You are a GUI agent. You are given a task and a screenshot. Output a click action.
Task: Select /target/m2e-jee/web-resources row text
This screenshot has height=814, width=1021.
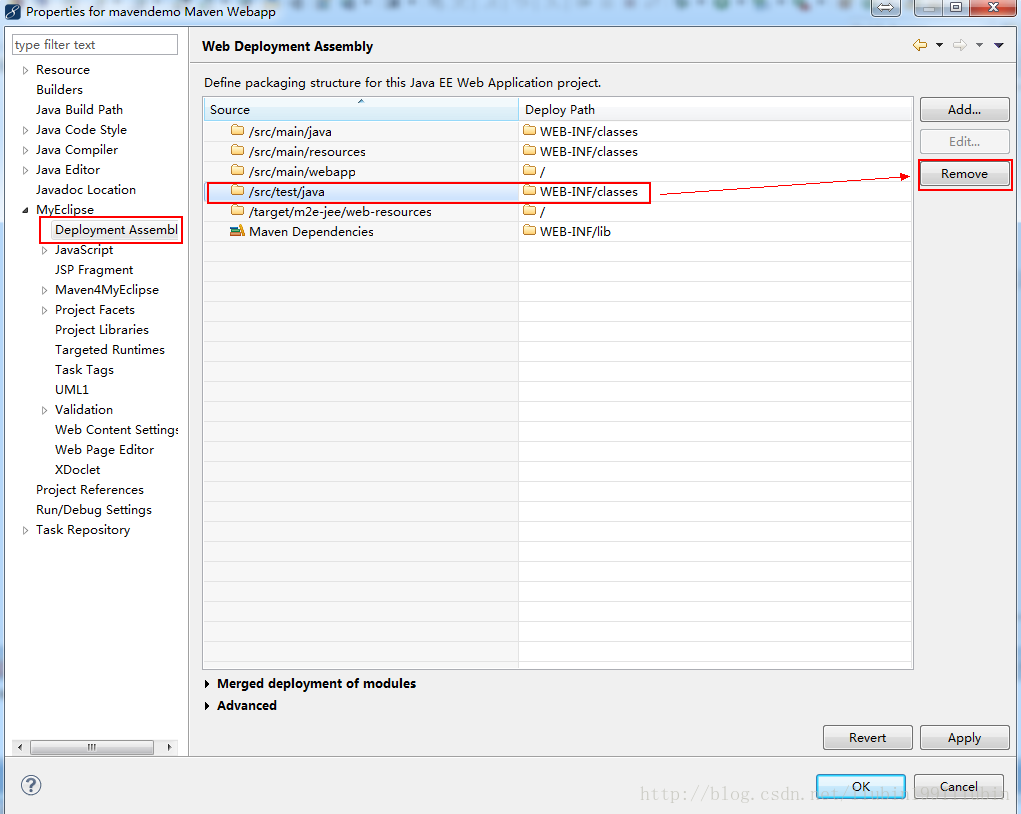[x=340, y=212]
